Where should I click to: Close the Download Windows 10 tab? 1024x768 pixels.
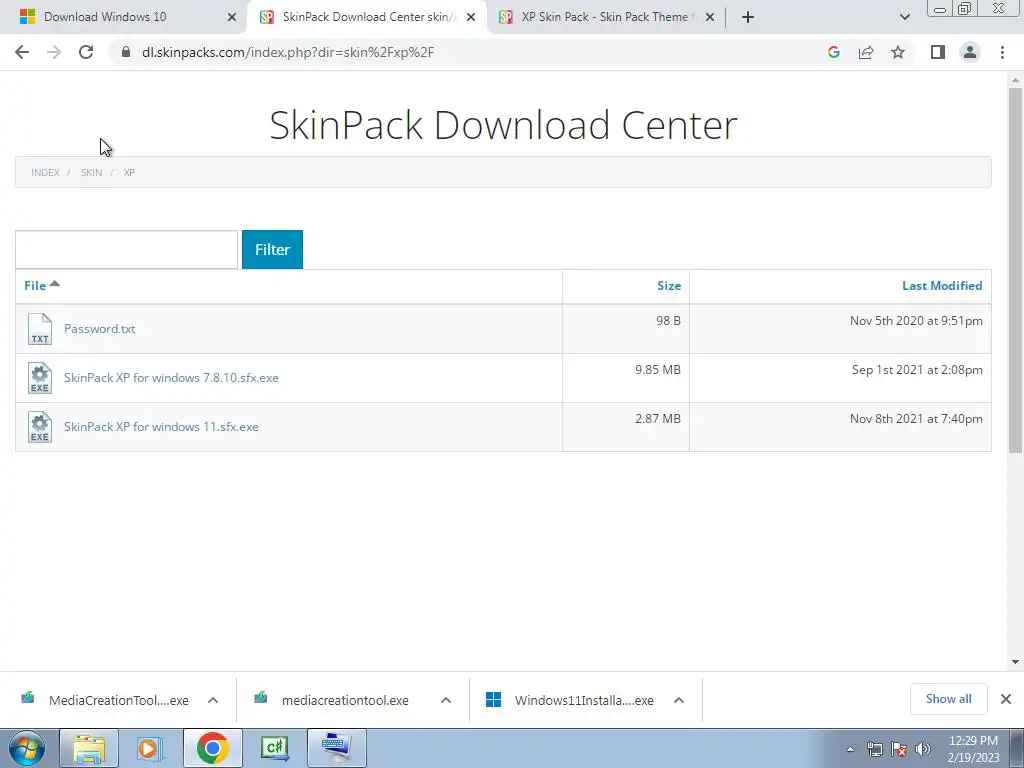(x=232, y=17)
